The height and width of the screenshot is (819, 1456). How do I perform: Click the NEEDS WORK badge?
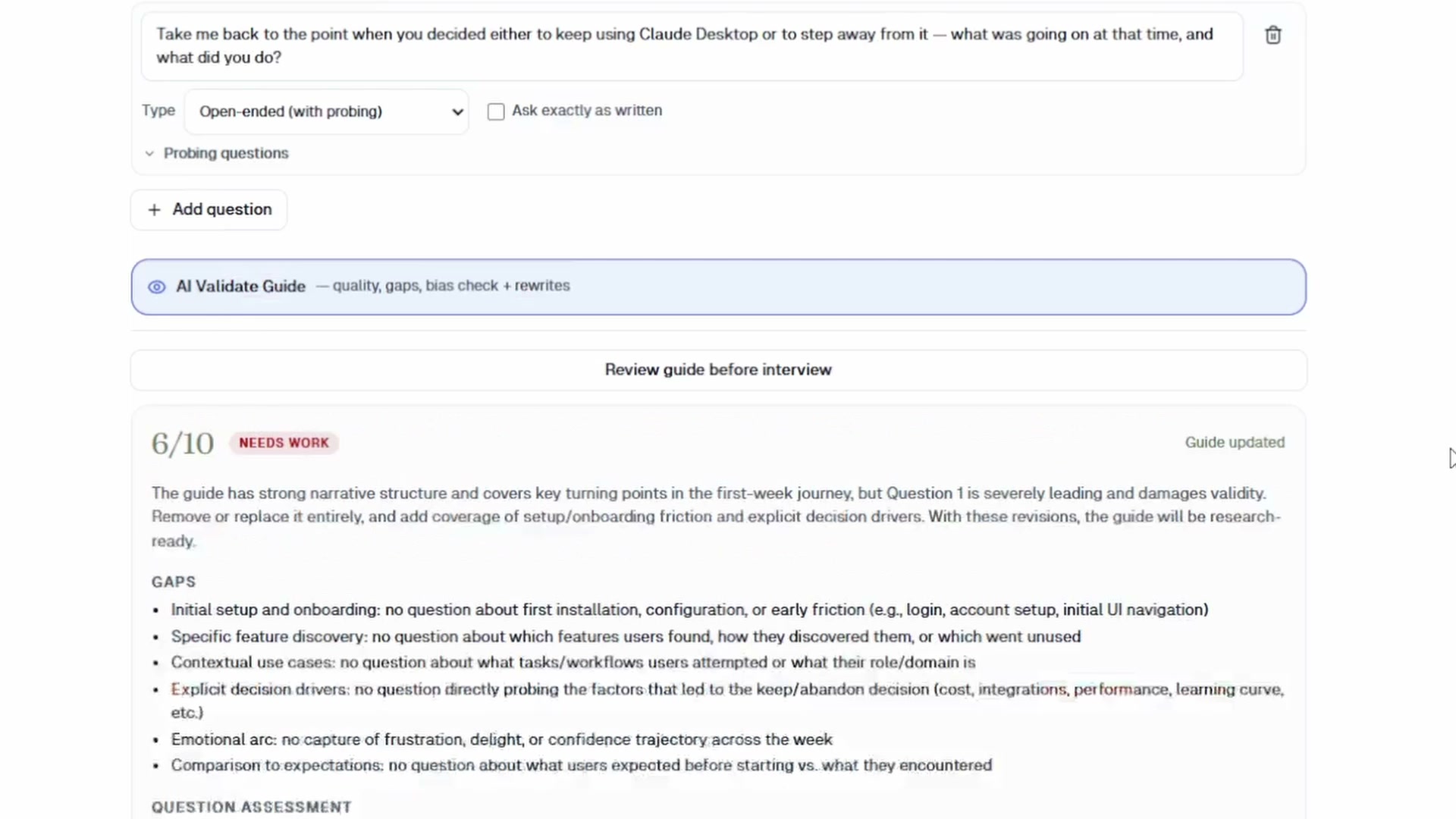284,443
